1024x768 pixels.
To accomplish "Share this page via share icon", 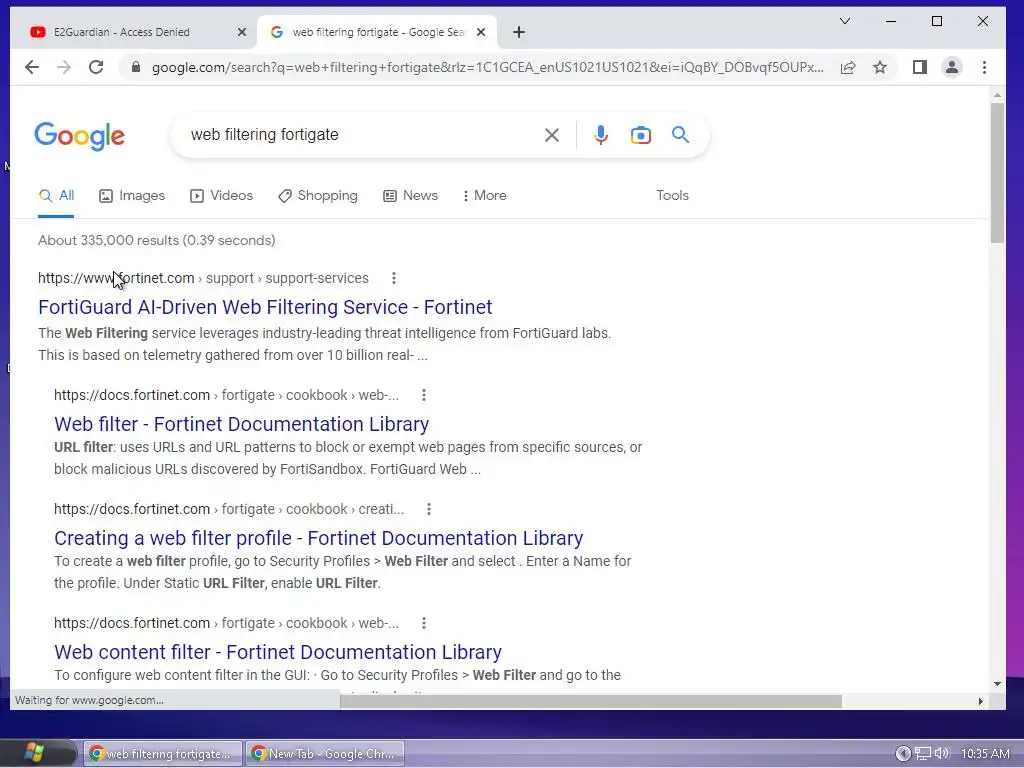I will click(848, 67).
